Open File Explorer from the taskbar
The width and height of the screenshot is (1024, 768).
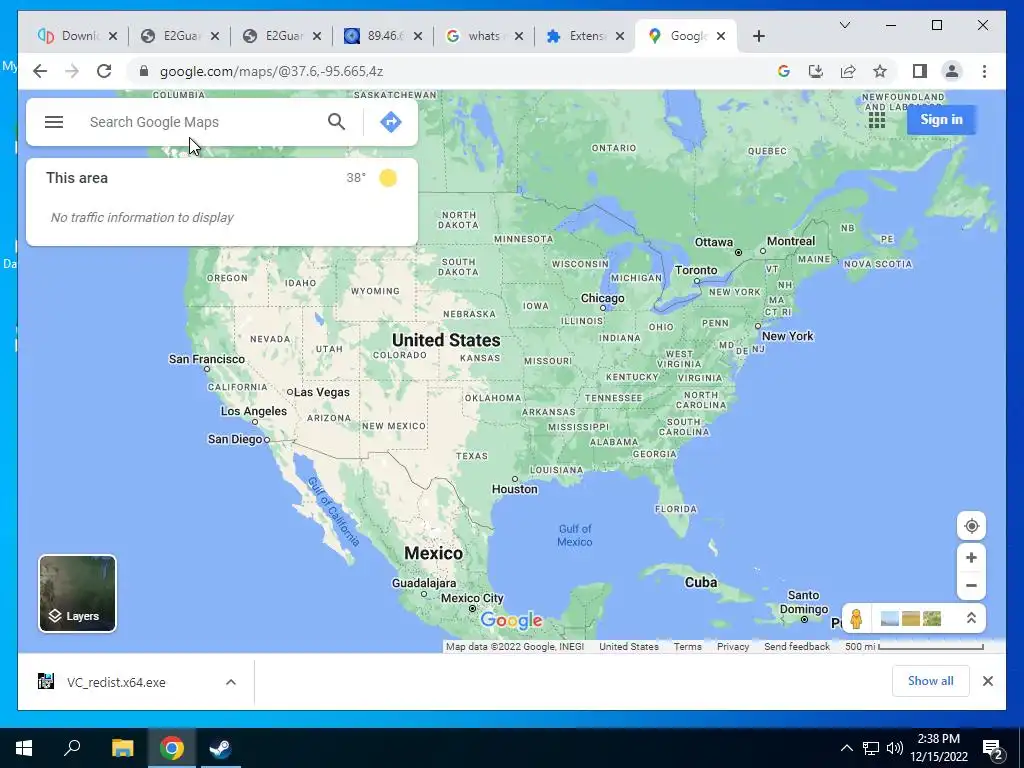pyautogui.click(x=122, y=748)
